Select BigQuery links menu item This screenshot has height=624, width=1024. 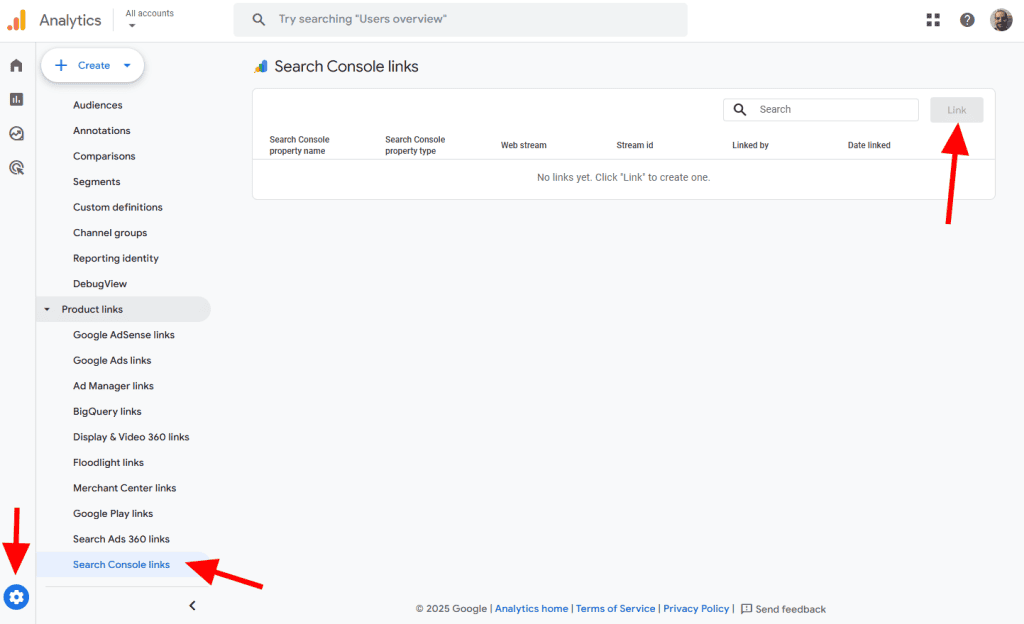(107, 411)
